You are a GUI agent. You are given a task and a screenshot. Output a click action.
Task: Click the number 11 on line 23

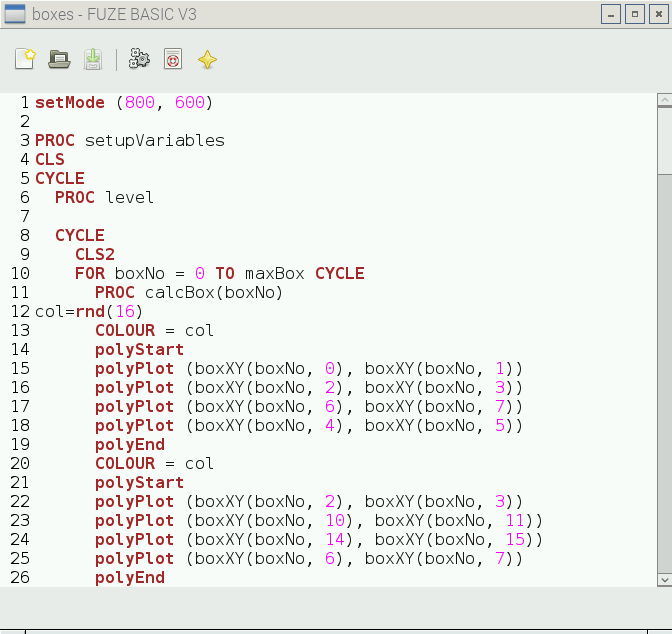pos(515,520)
